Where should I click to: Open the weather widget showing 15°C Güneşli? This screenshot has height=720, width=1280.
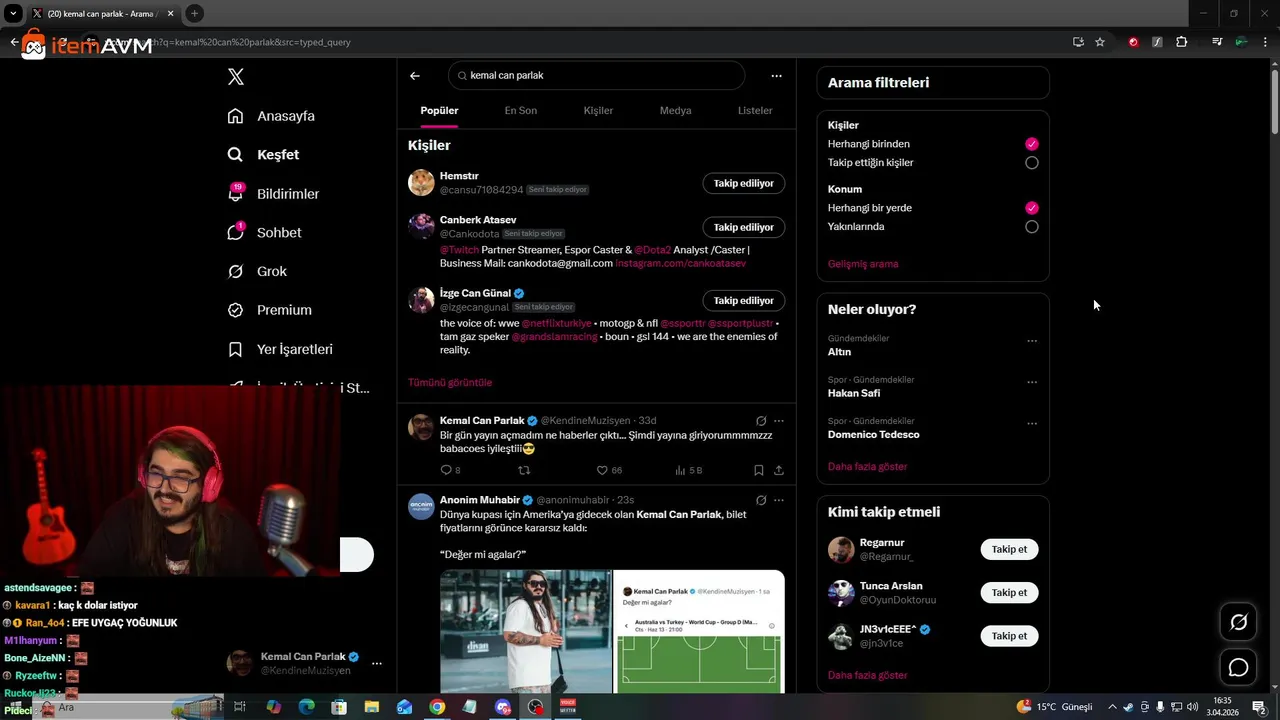coord(1054,707)
